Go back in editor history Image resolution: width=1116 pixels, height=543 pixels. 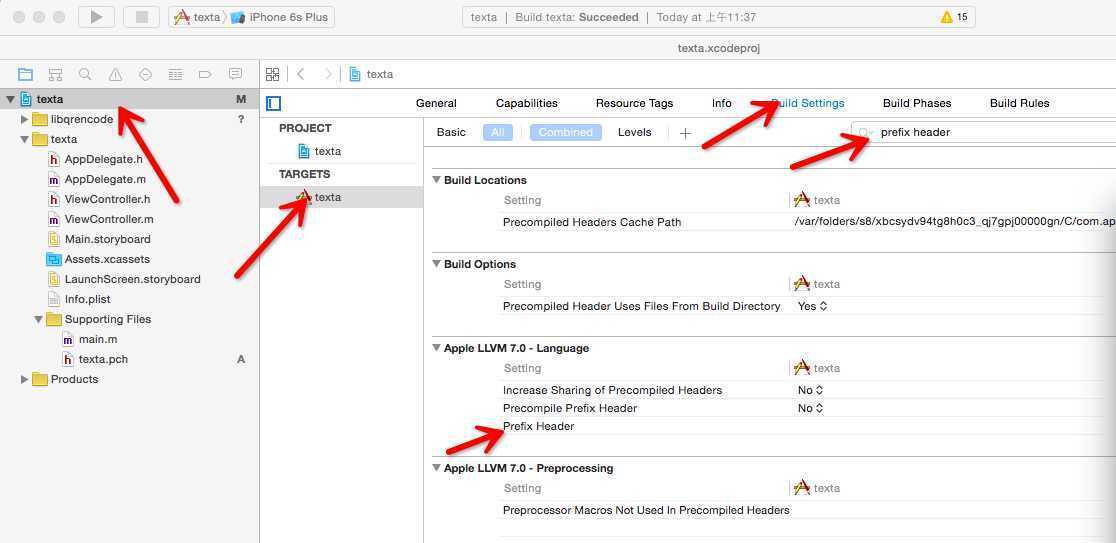(x=300, y=74)
